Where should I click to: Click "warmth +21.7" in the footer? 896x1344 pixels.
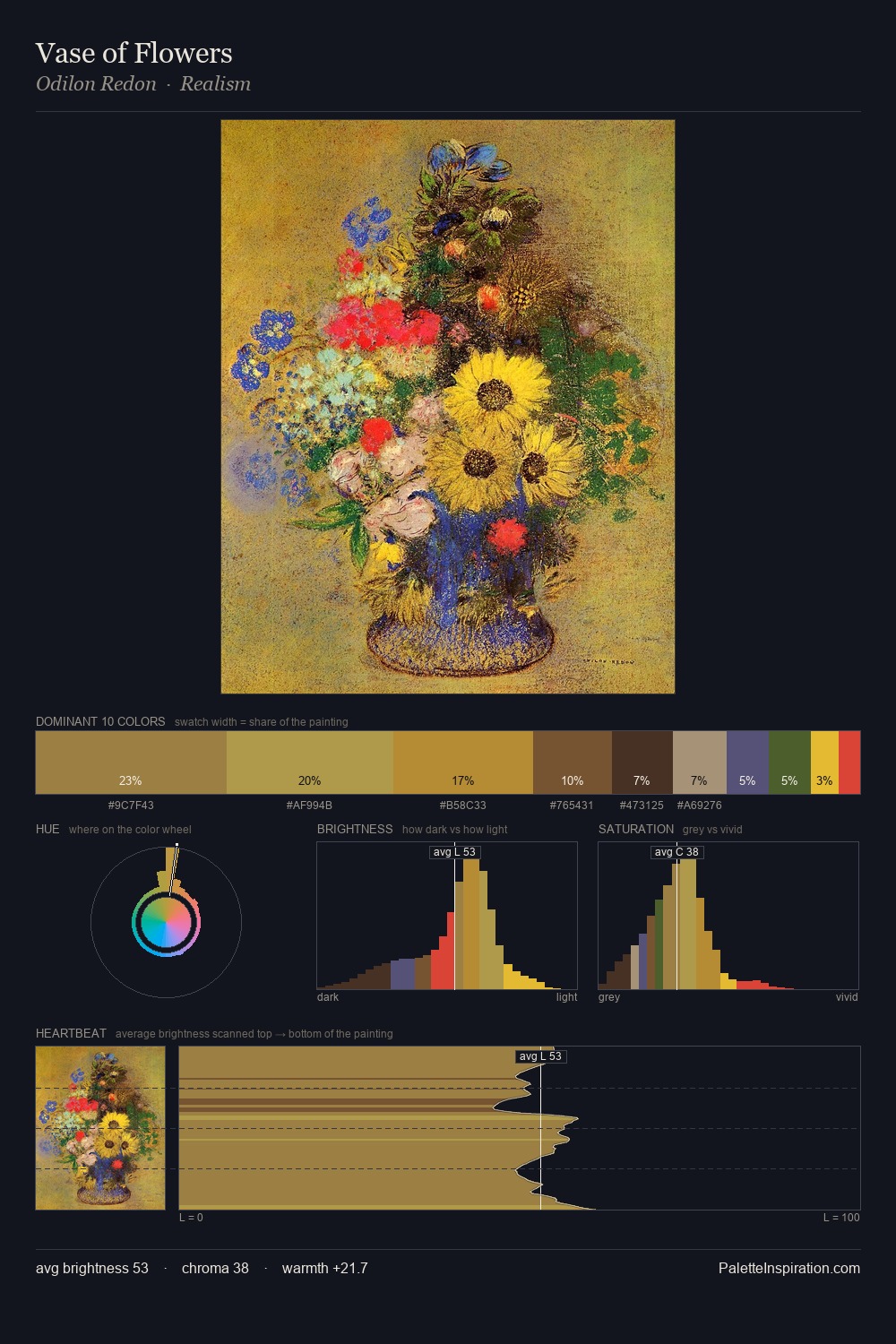(325, 1268)
